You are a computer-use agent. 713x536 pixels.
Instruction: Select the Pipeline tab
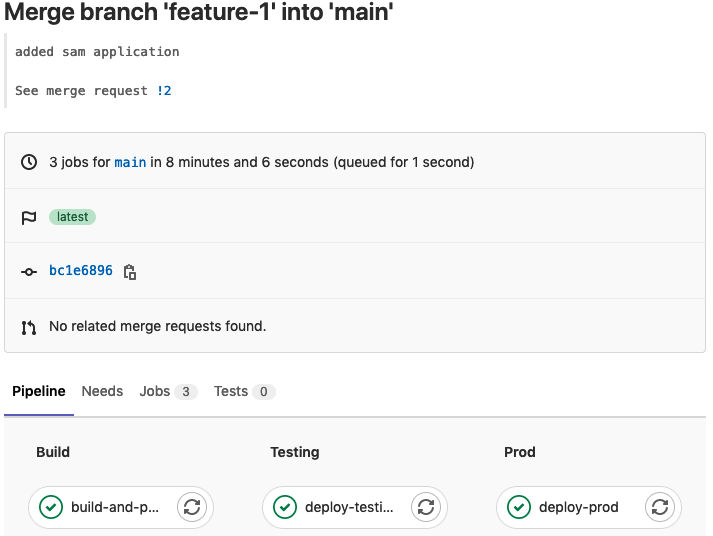pos(39,391)
